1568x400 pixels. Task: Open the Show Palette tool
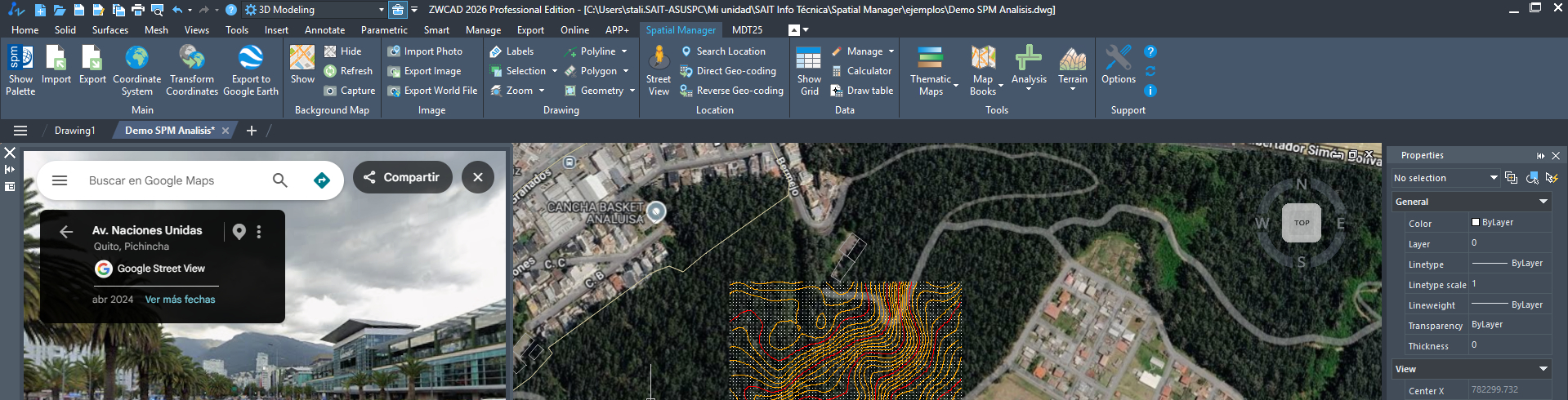pyautogui.click(x=20, y=70)
